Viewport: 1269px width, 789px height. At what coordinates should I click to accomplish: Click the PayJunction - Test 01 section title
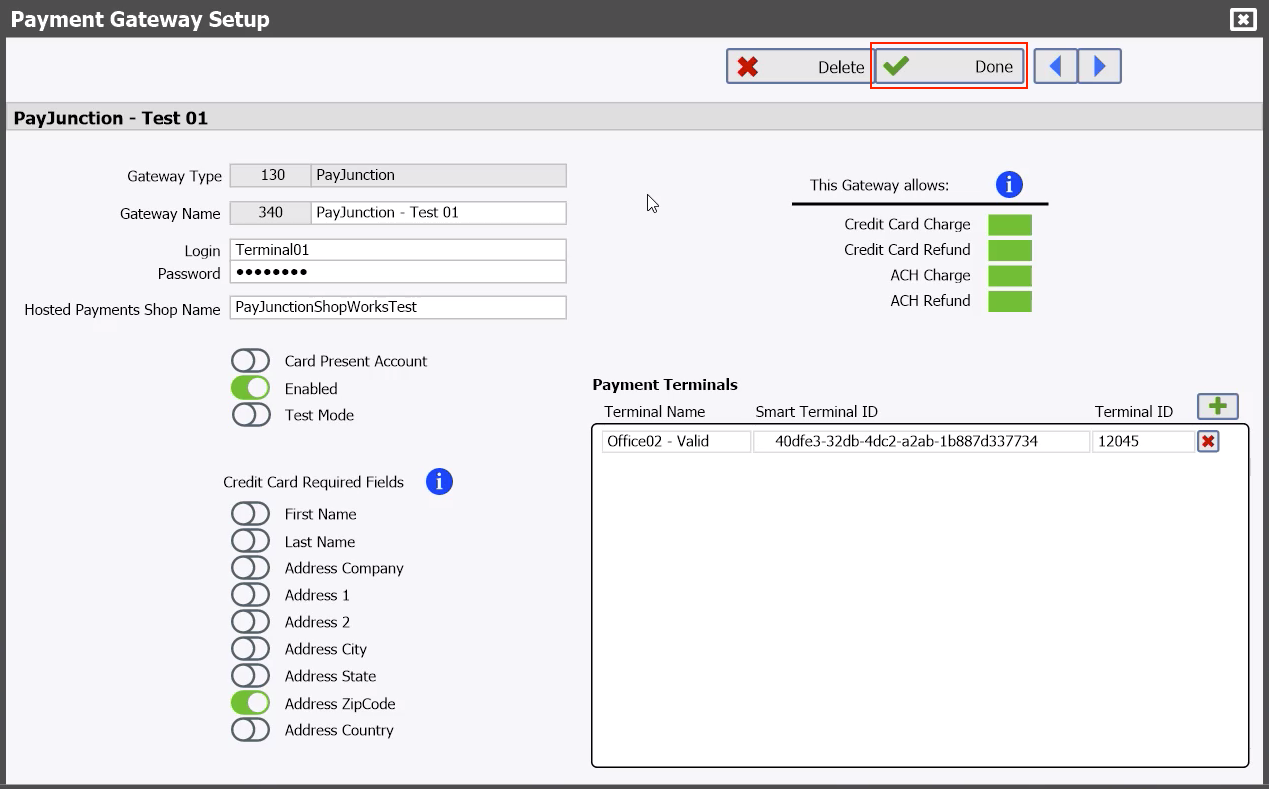tap(111, 118)
